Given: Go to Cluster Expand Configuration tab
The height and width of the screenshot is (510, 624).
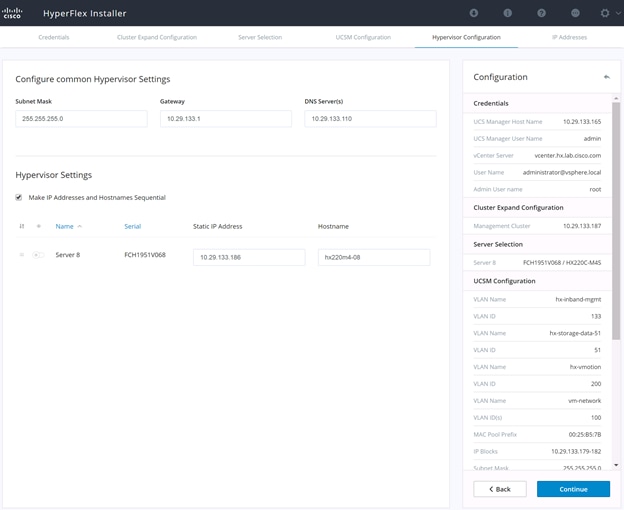Looking at the screenshot, I should pos(157,37).
